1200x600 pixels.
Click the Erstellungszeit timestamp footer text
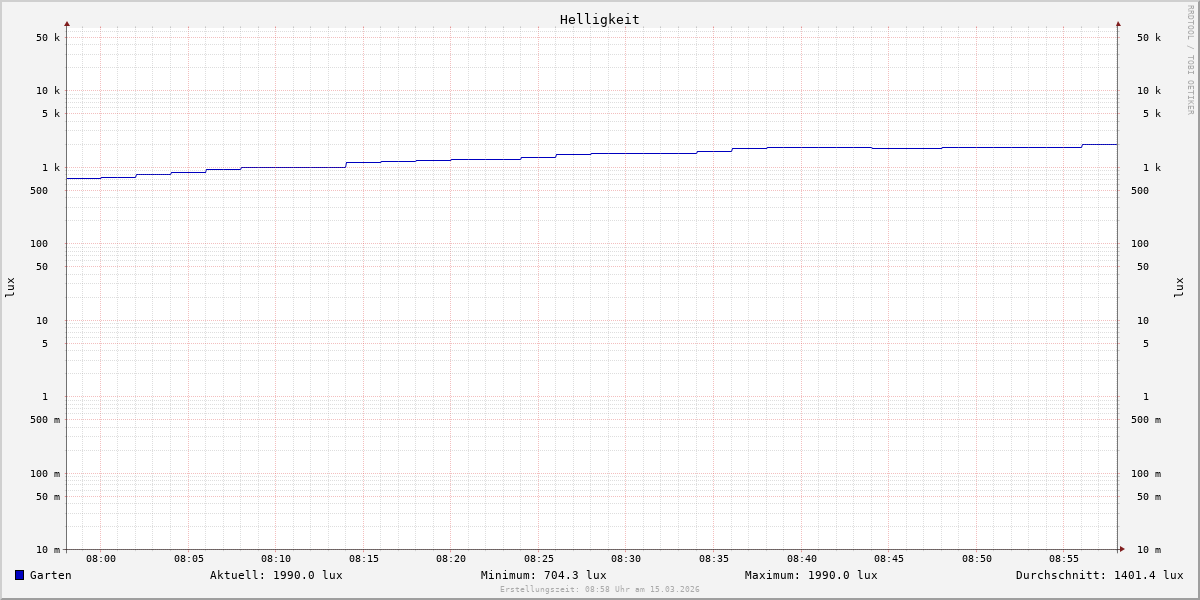click(x=599, y=589)
